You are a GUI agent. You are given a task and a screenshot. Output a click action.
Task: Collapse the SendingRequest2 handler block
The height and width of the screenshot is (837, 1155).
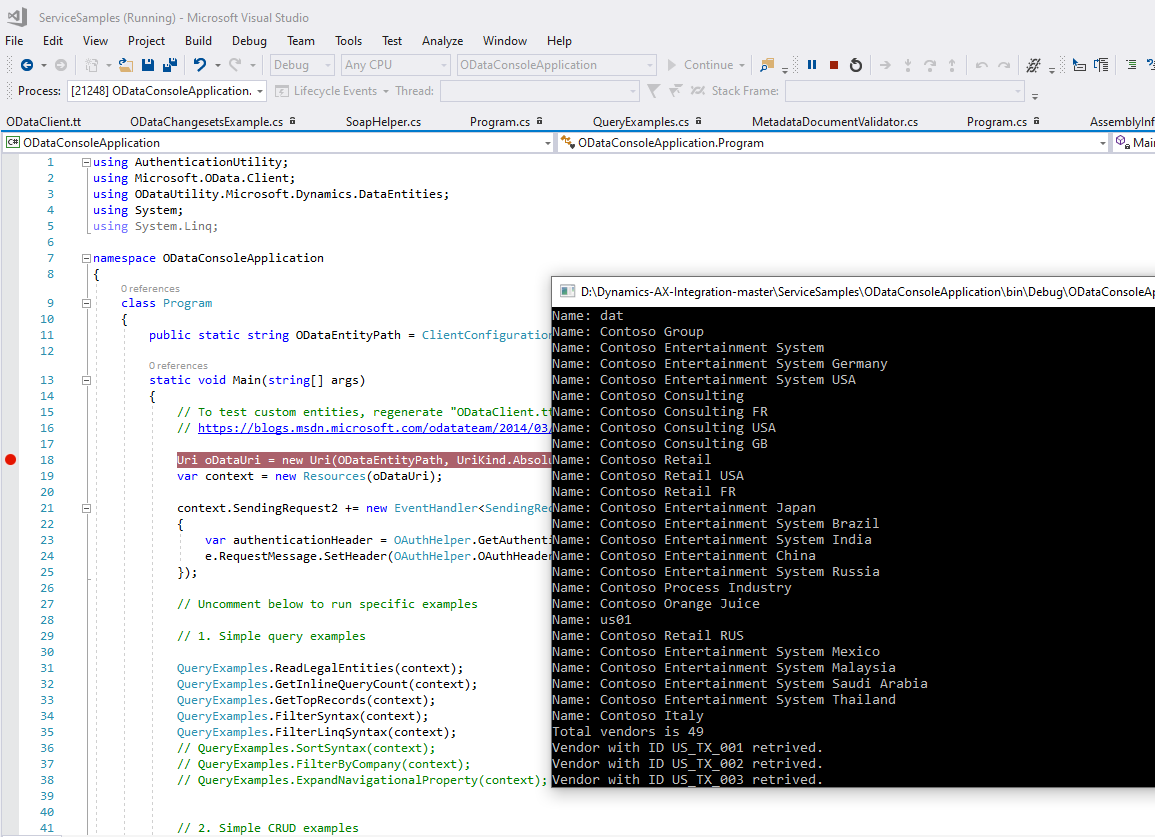point(86,508)
